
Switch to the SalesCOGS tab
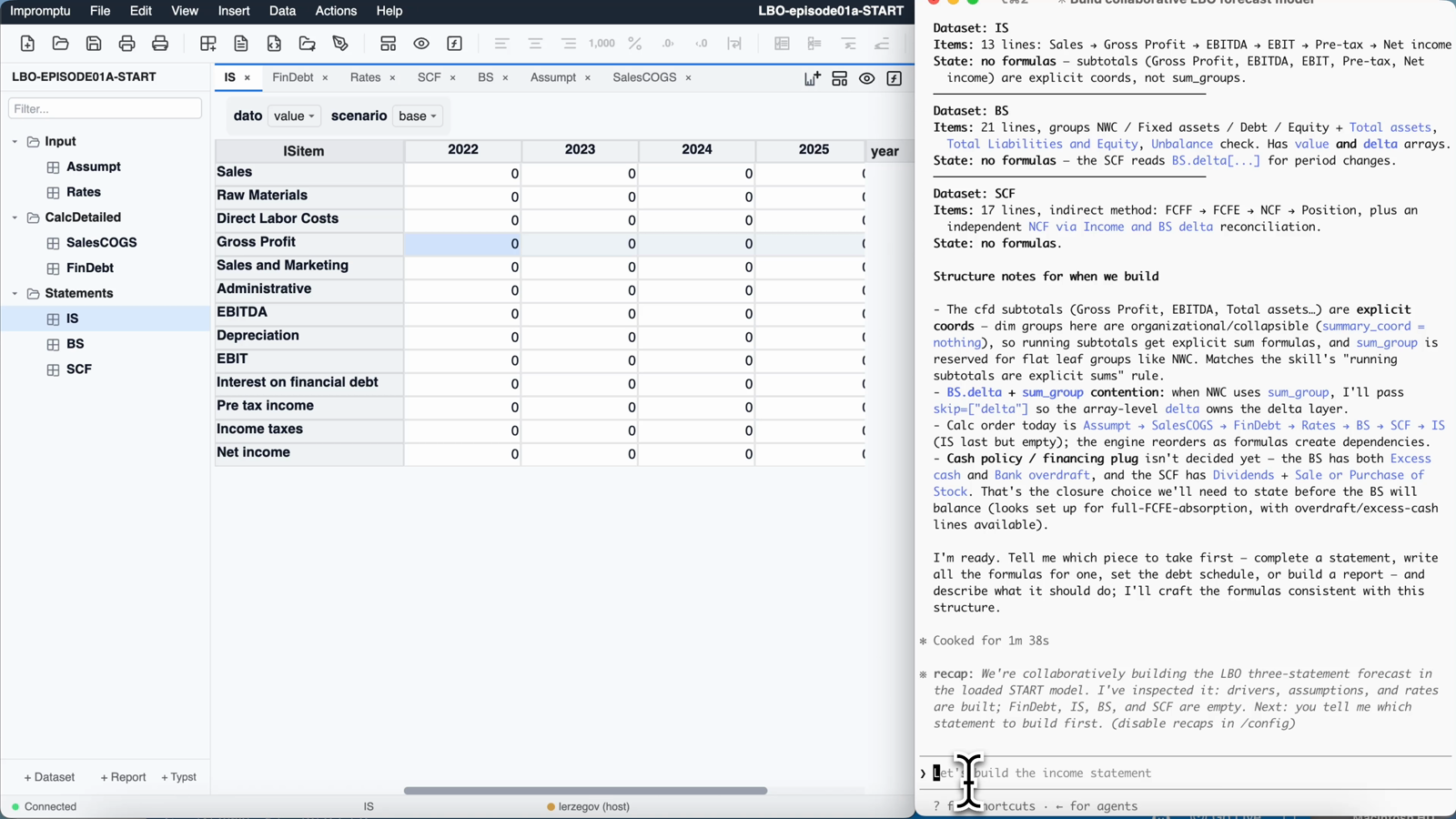644,77
